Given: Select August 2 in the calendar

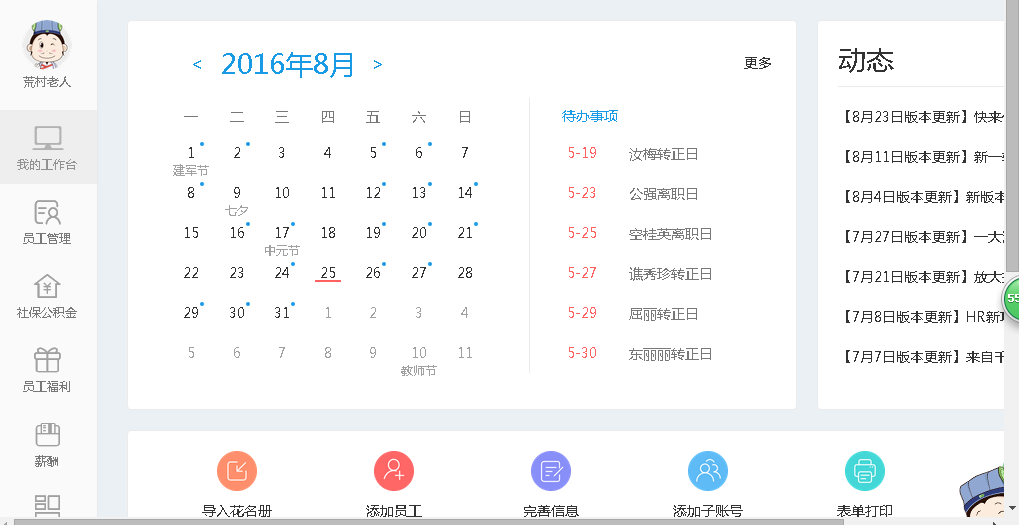Looking at the screenshot, I should point(237,153).
